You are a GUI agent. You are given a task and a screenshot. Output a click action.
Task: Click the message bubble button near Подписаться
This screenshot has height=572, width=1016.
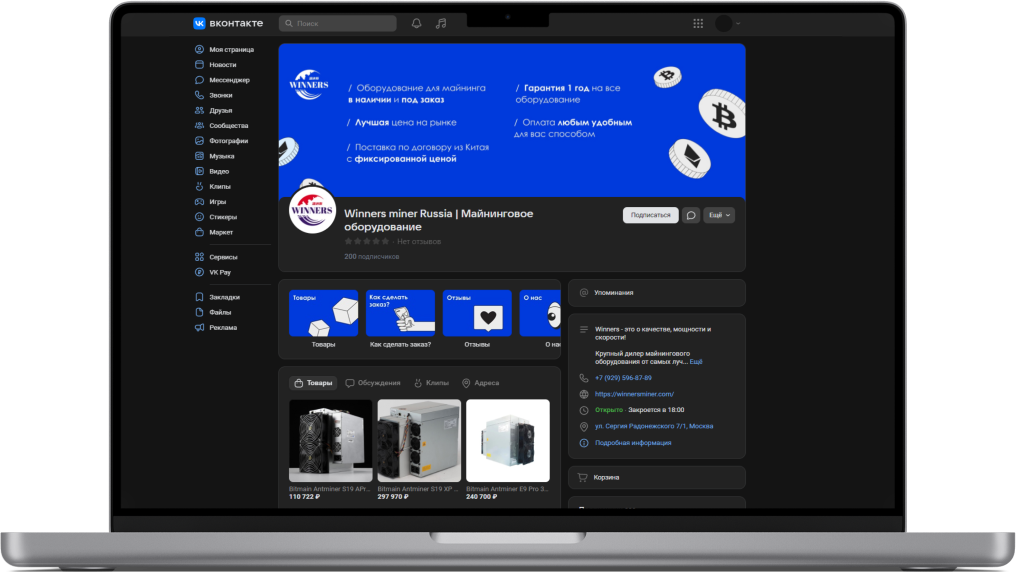691,215
